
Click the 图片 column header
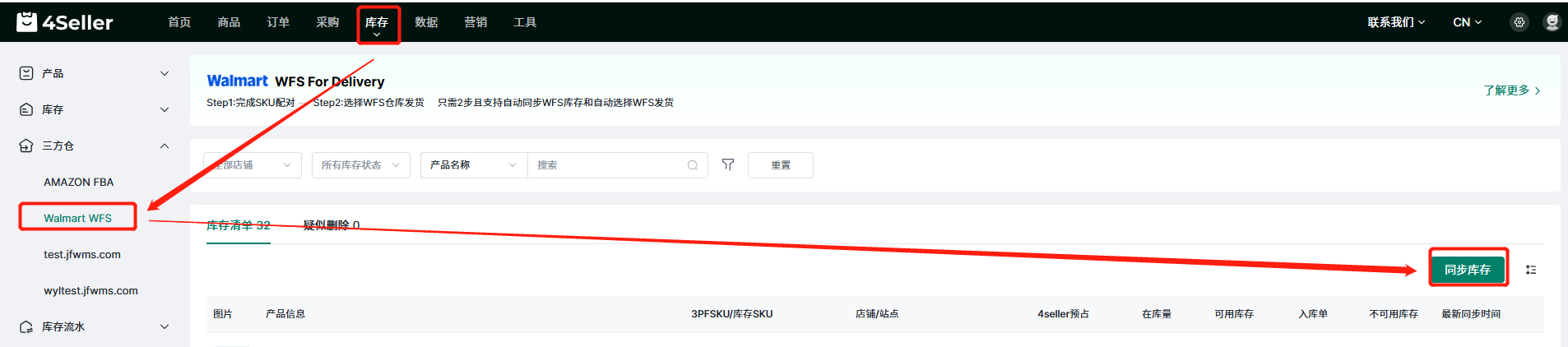[x=223, y=314]
